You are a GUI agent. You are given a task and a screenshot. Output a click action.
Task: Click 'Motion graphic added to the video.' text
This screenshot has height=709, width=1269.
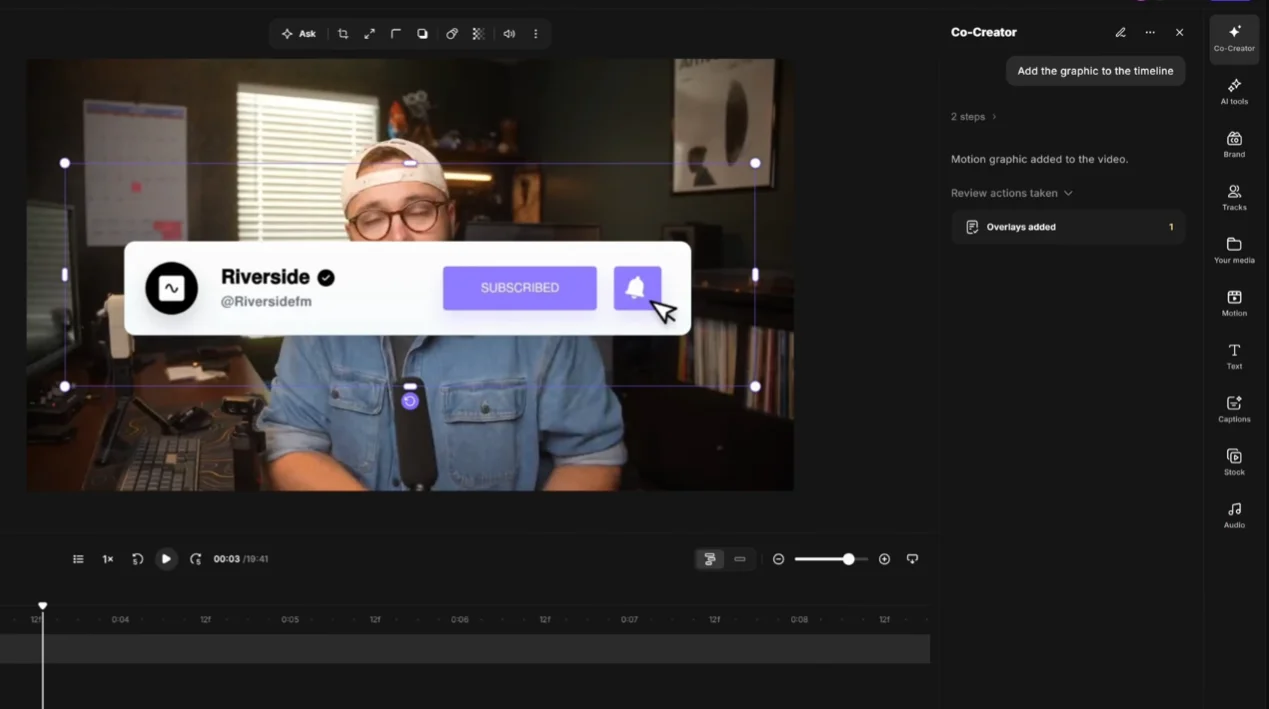pyautogui.click(x=1039, y=159)
